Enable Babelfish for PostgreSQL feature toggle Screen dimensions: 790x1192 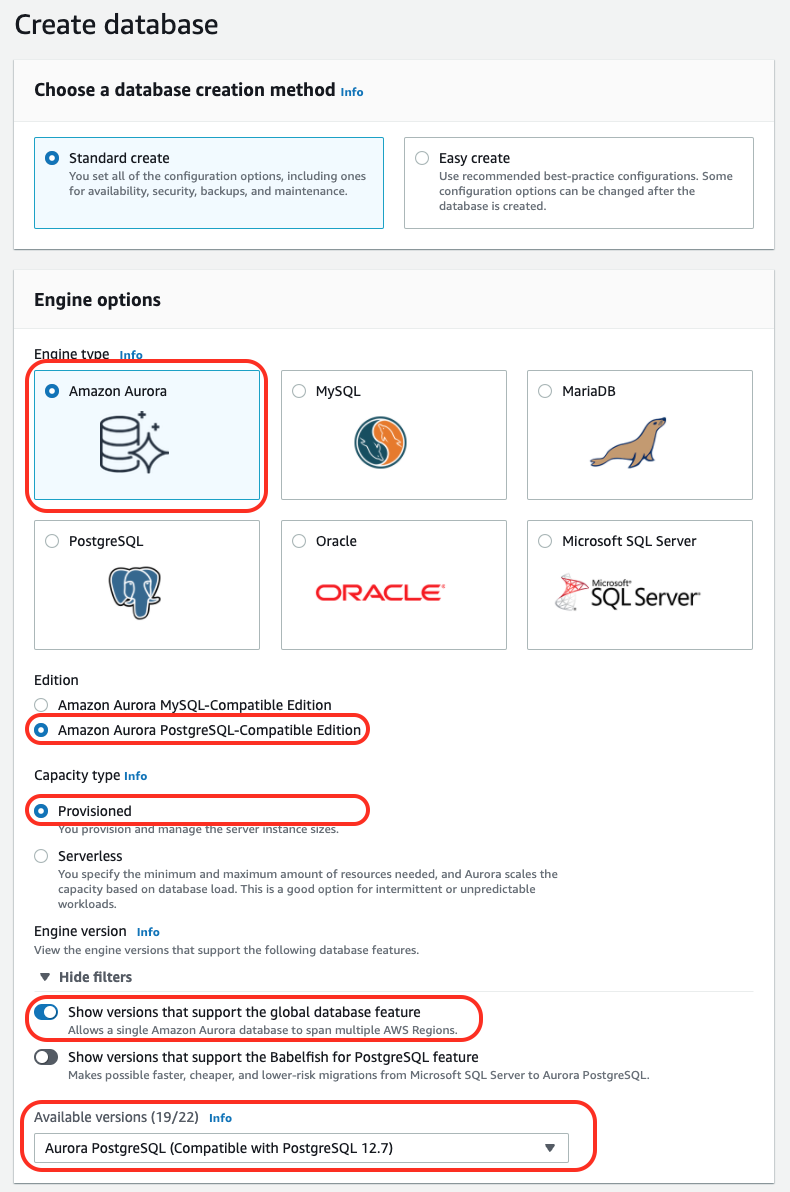coord(46,1057)
